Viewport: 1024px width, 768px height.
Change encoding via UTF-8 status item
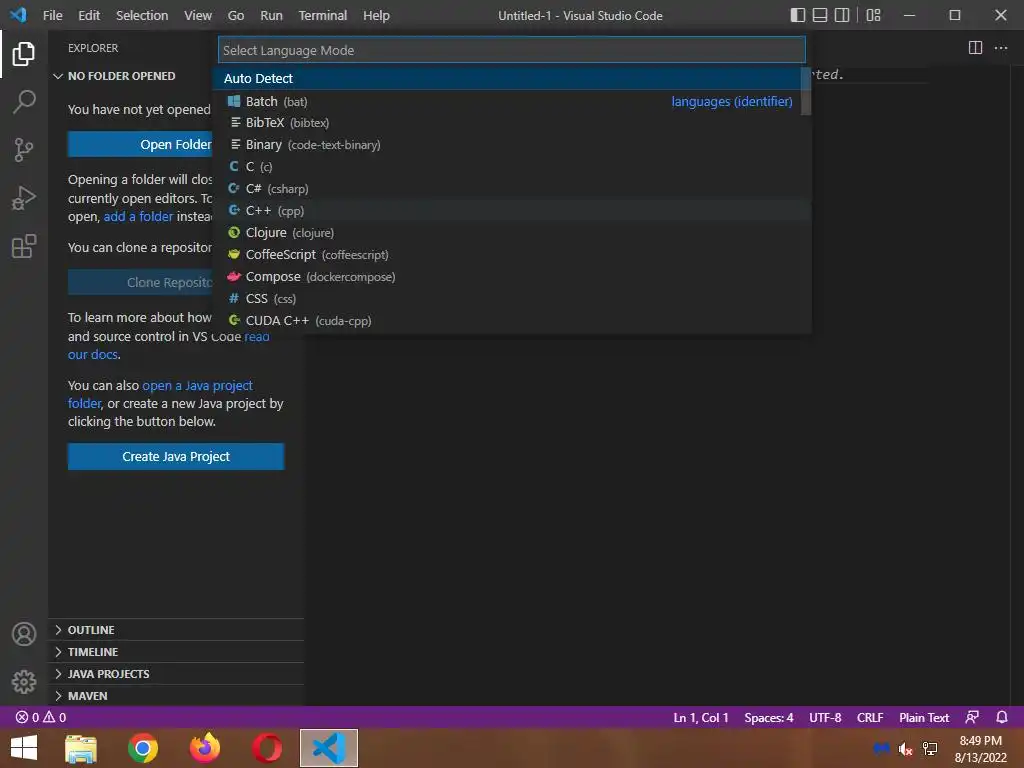pos(825,717)
